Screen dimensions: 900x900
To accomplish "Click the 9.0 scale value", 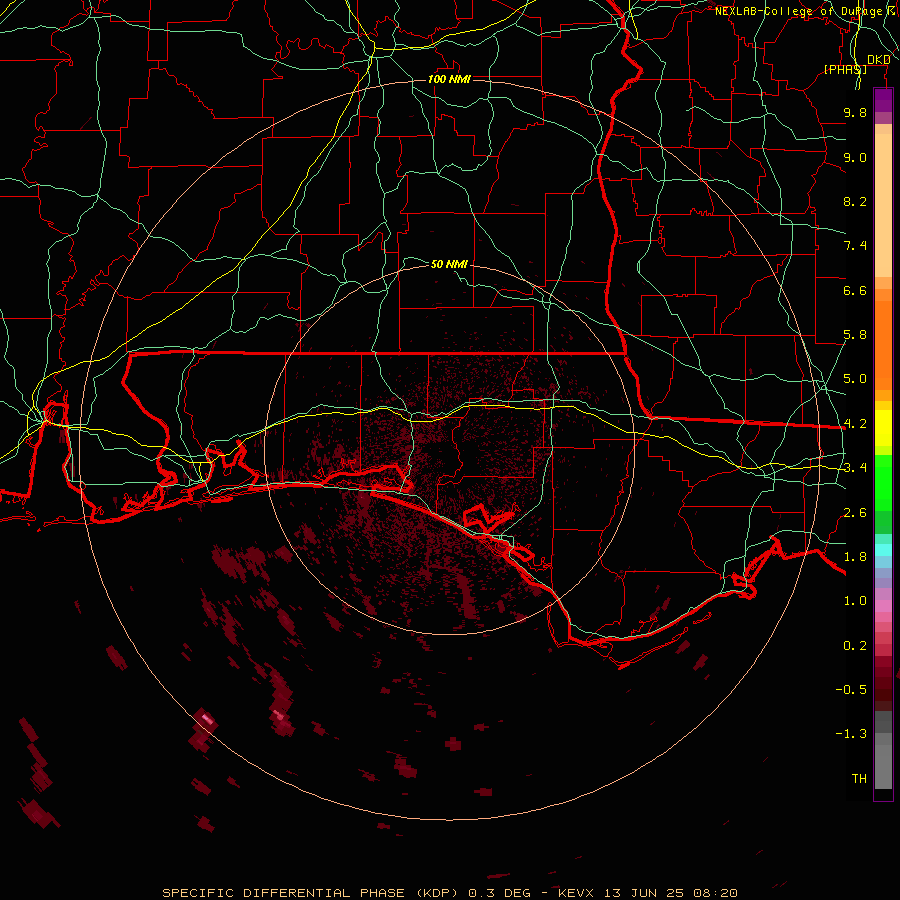I will 855,157.
